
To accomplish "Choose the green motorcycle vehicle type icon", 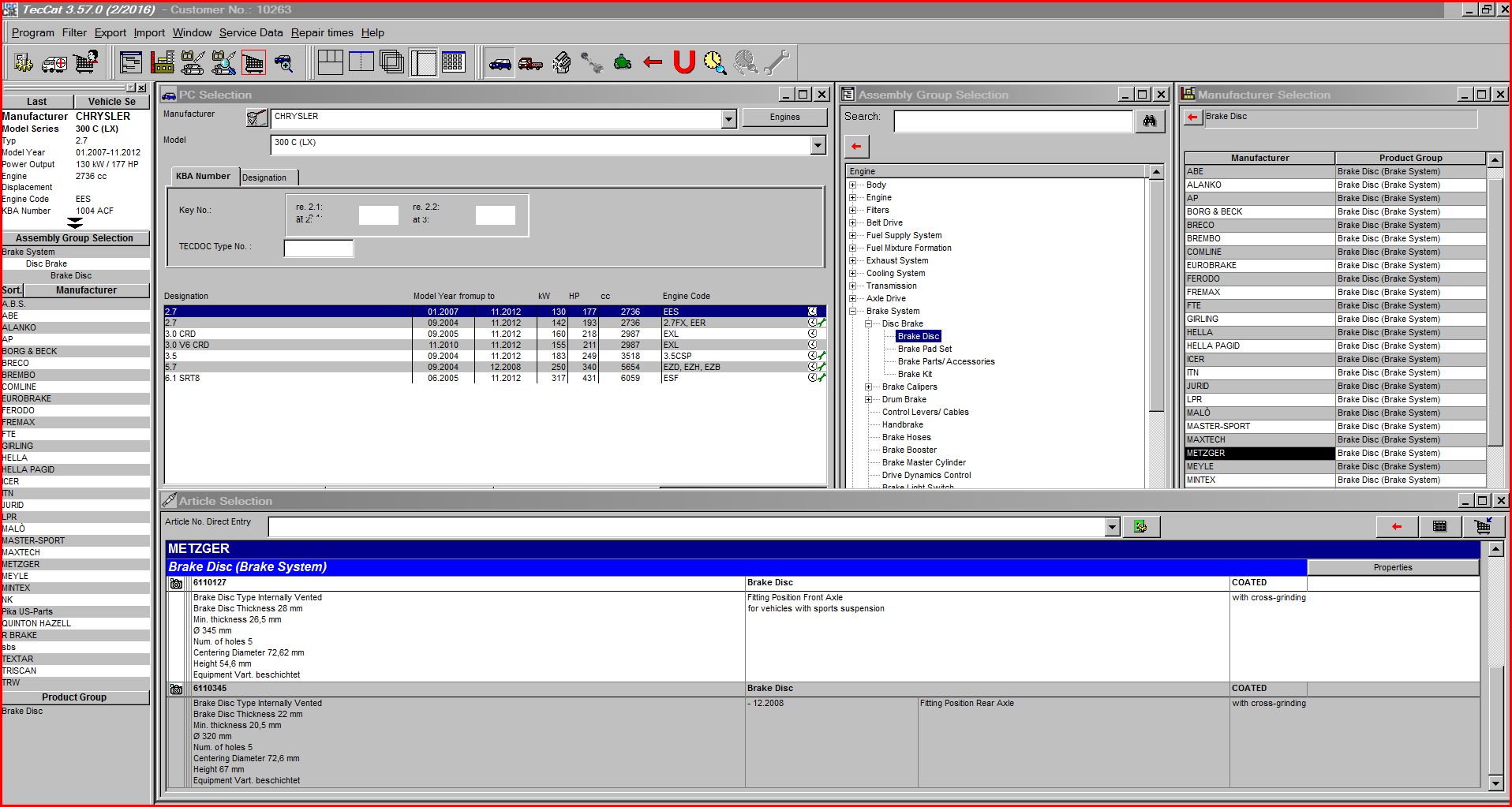I will [x=623, y=62].
